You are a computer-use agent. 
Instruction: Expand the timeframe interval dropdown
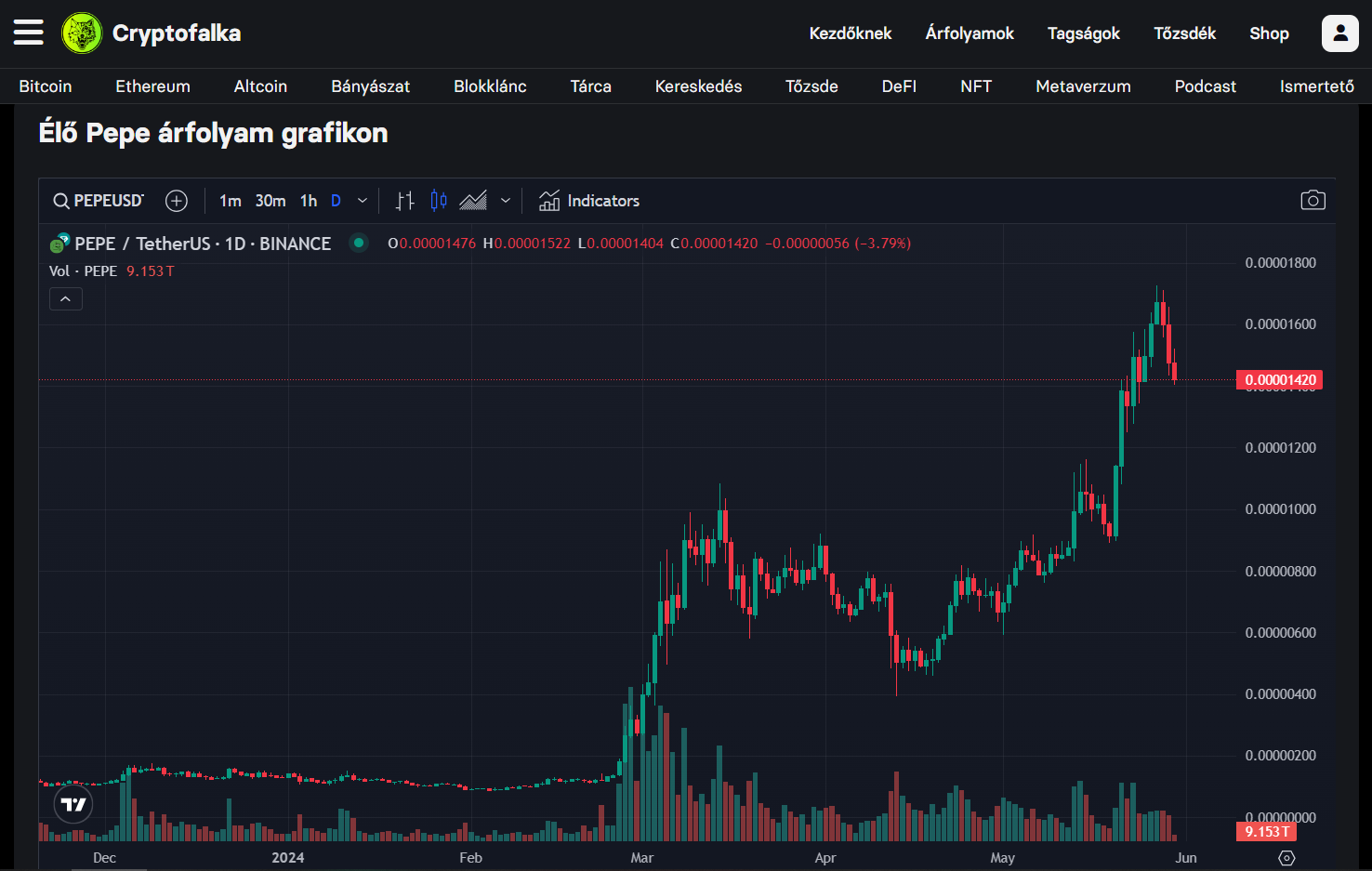click(x=363, y=201)
